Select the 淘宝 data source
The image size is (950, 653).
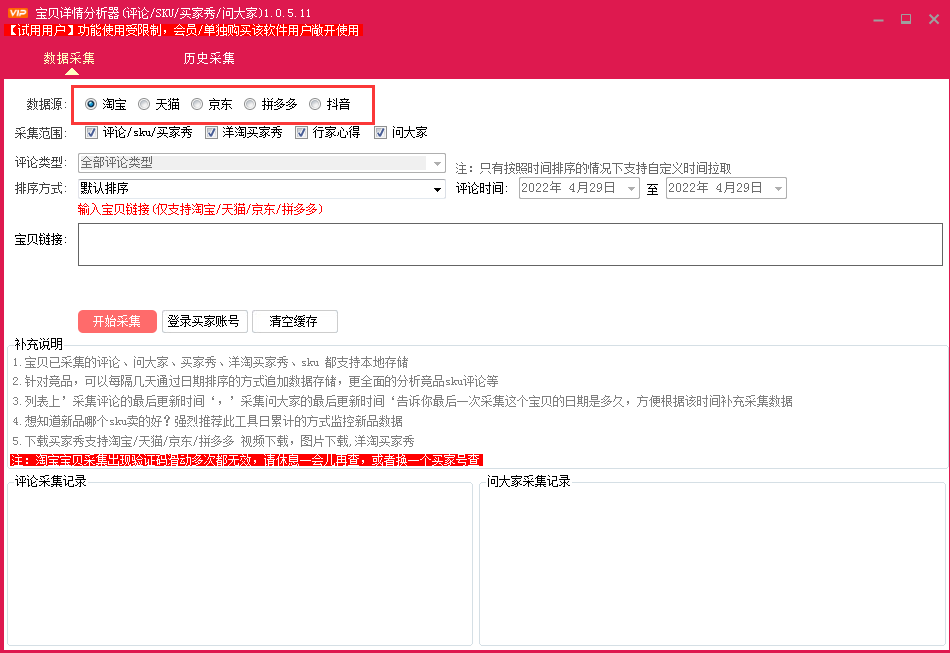point(90,103)
